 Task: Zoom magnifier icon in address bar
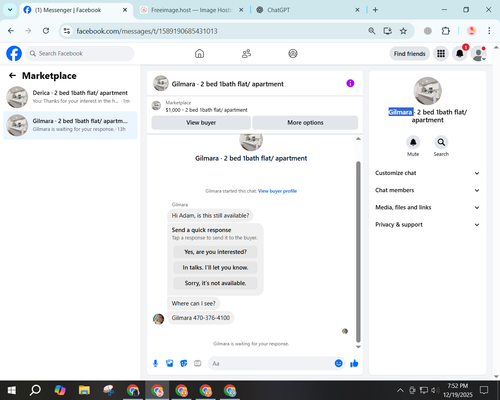[x=372, y=31]
